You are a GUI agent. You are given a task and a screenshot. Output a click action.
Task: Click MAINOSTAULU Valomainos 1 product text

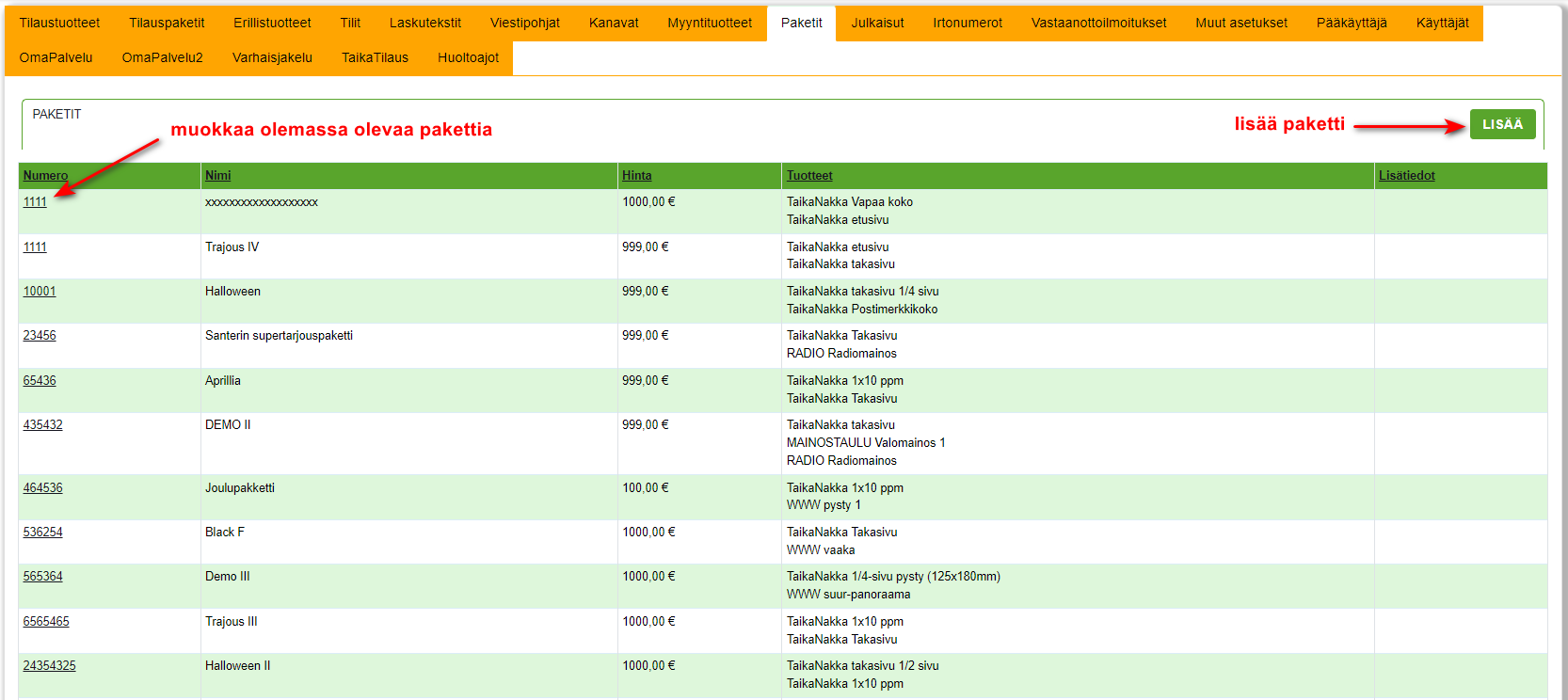tap(866, 443)
